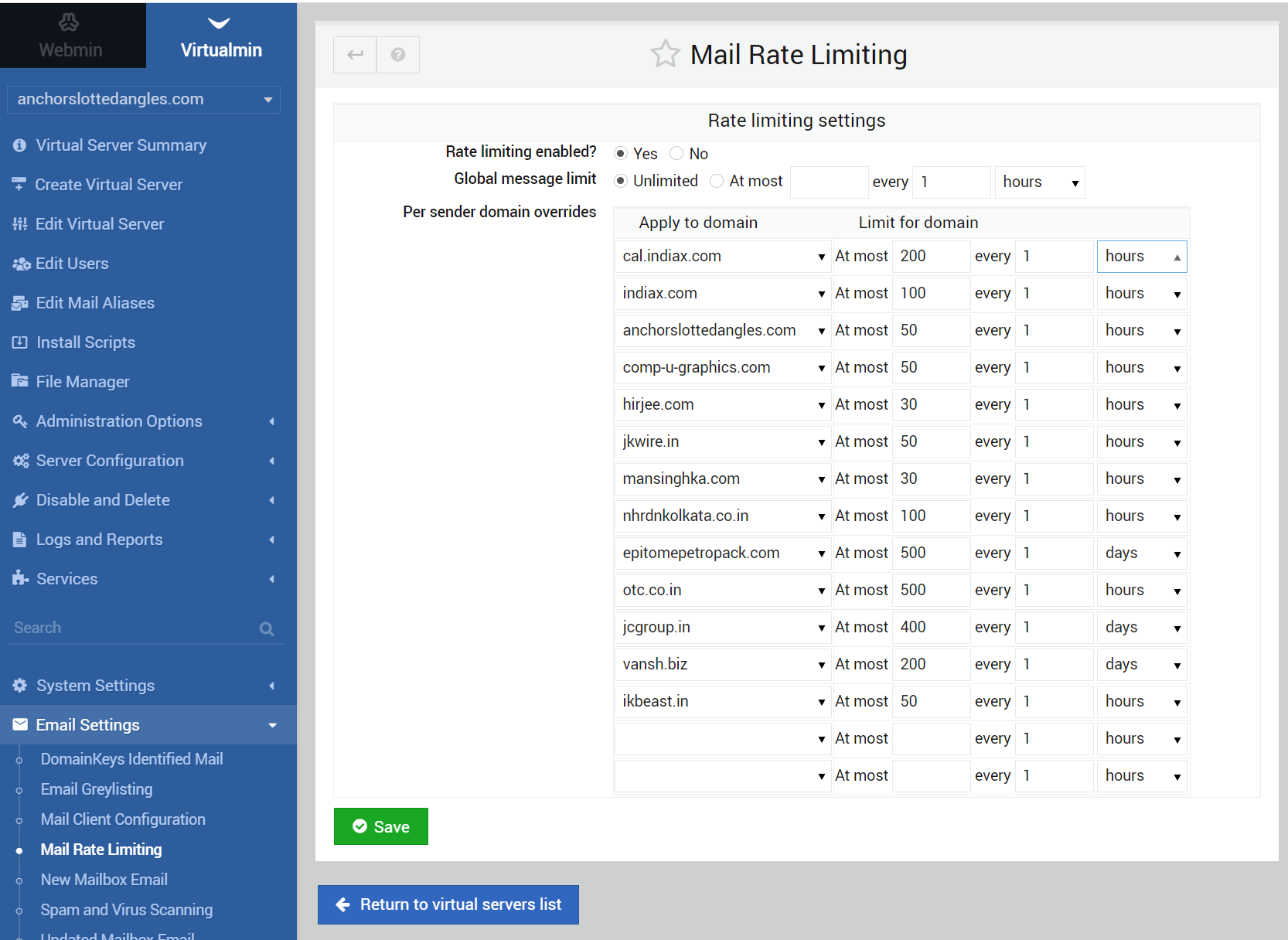1288x940 pixels.
Task: Open the jcgroup.in domain dropdown
Action: (723, 628)
